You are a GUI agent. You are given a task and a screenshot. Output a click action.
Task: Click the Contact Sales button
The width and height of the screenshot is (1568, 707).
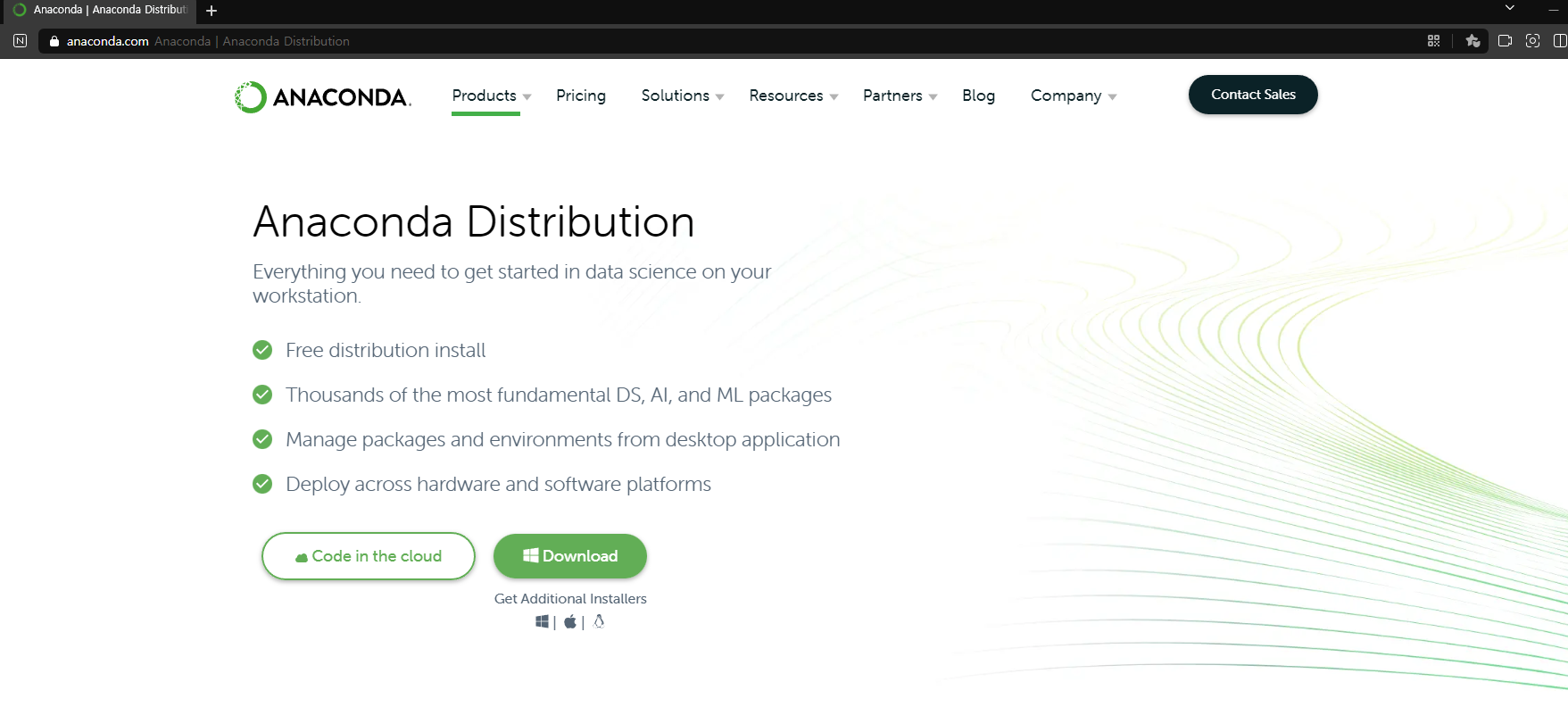click(x=1253, y=95)
